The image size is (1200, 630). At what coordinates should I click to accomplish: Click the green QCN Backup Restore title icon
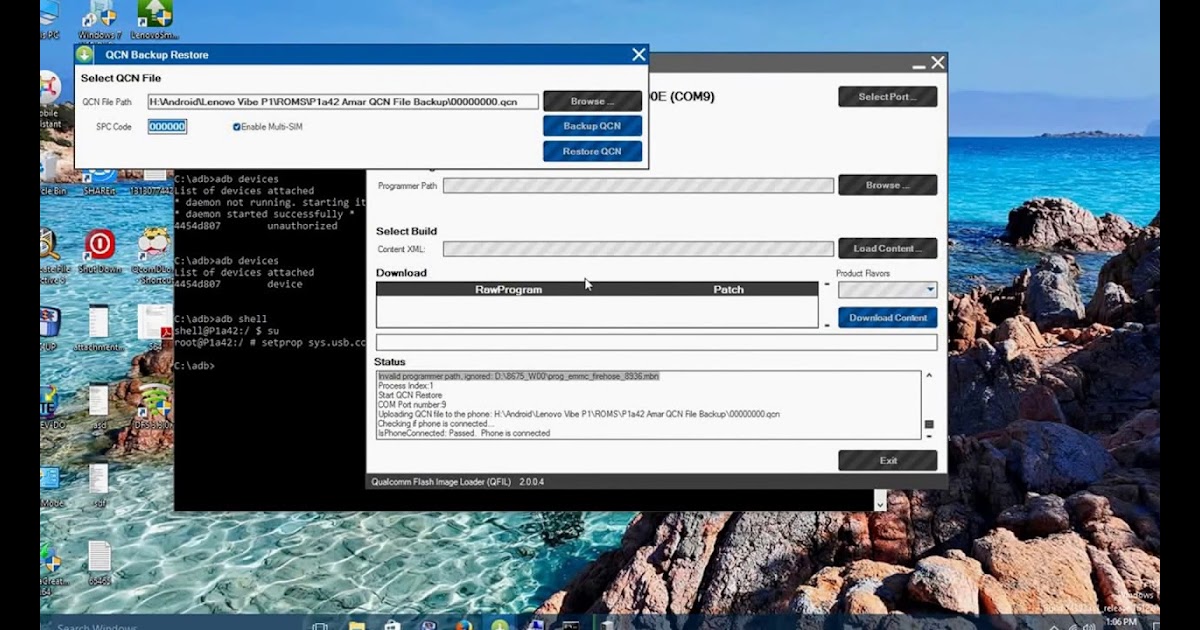(85, 55)
